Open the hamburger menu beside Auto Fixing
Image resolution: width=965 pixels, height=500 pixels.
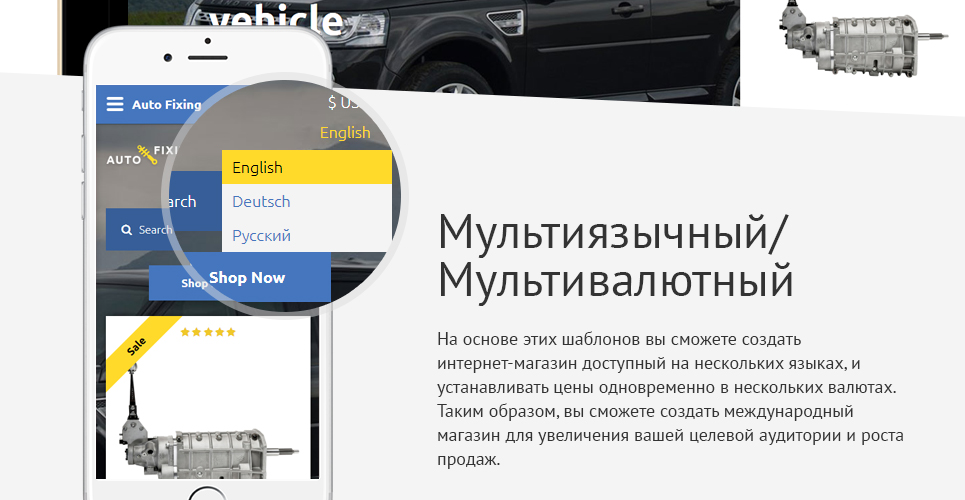tap(115, 104)
